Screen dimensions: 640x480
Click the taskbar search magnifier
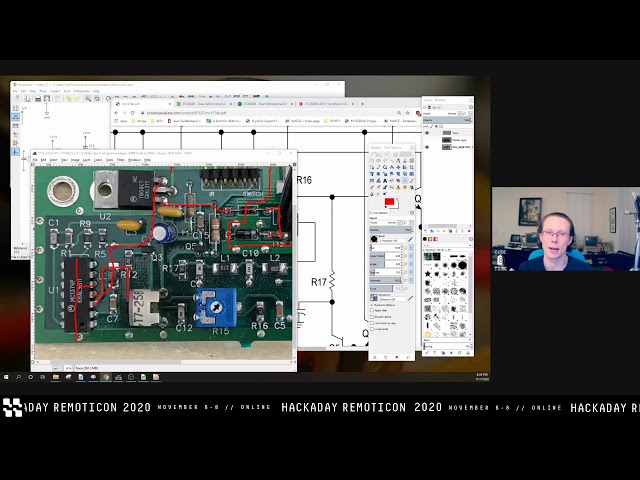pyautogui.click(x=18, y=377)
